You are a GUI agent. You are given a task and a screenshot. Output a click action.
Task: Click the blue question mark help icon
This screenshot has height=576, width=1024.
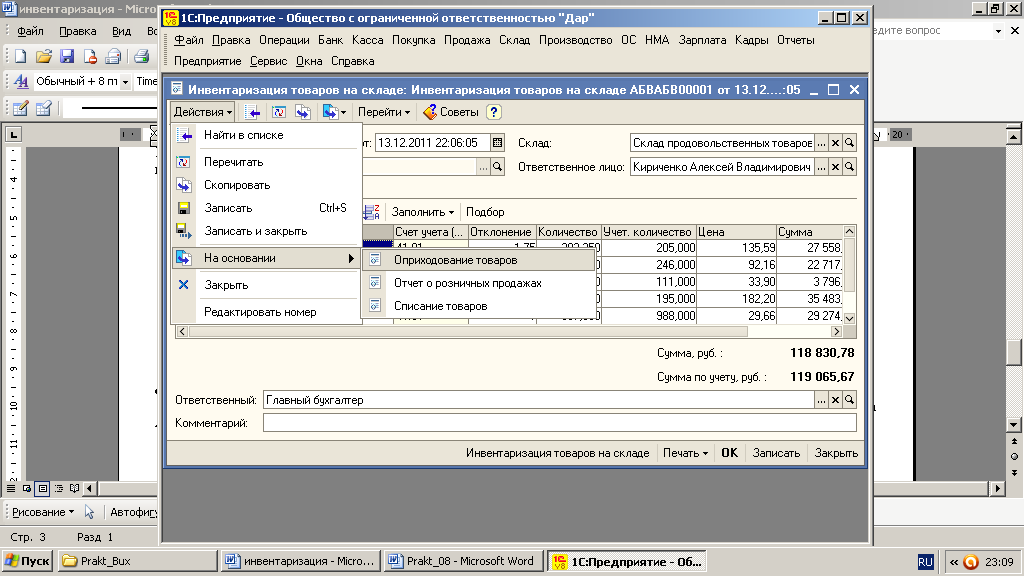(494, 112)
